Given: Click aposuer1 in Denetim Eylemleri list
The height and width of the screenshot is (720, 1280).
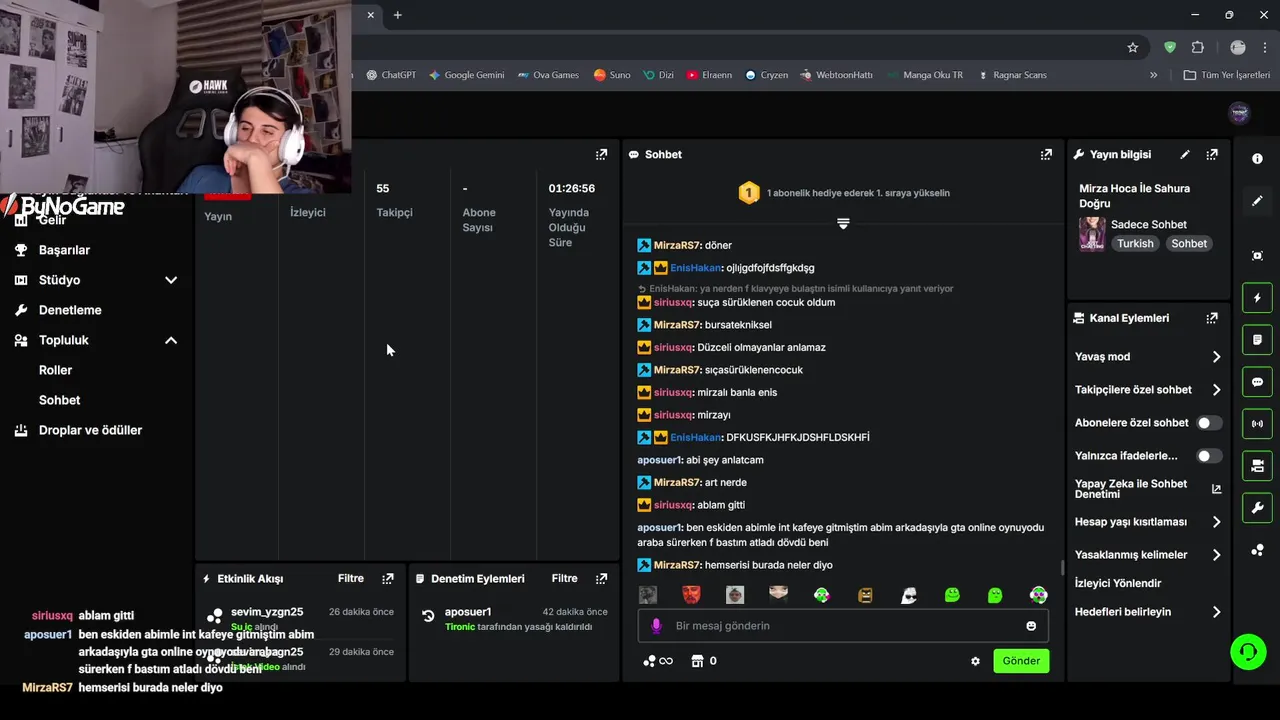Looking at the screenshot, I should click(x=468, y=612).
